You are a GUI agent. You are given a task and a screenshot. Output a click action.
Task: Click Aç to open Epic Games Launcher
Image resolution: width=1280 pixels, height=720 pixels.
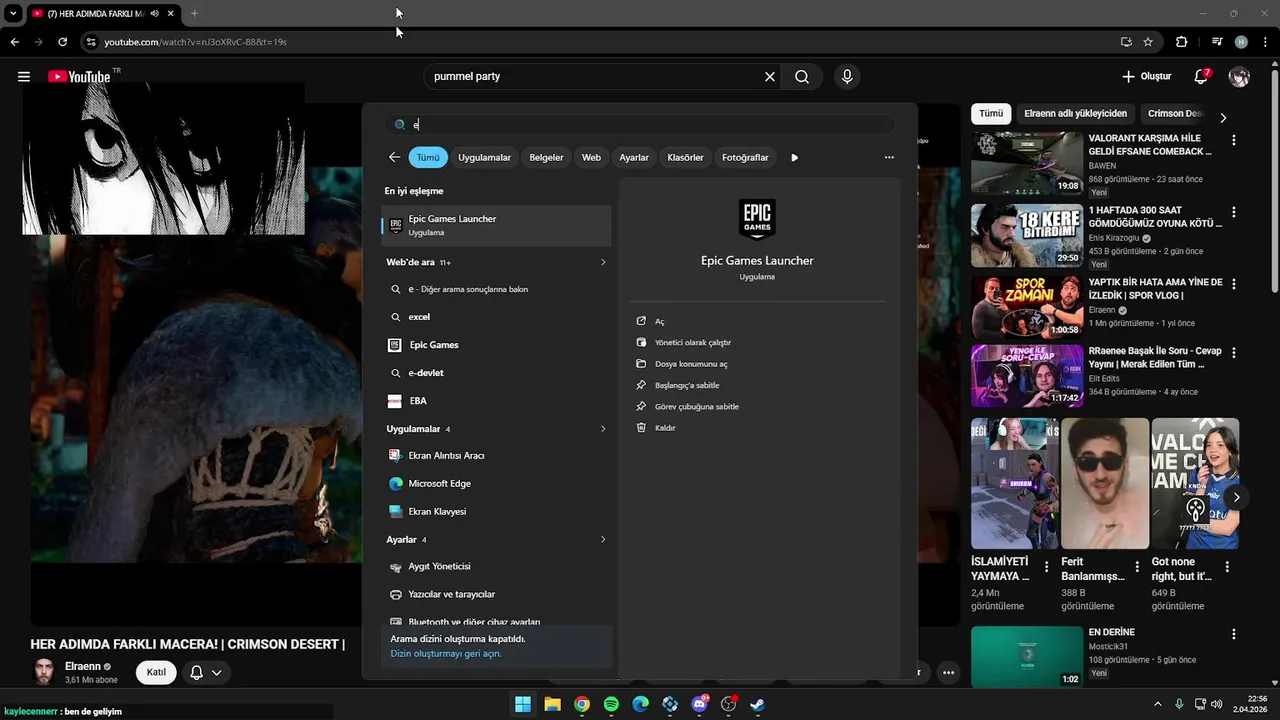tap(659, 321)
